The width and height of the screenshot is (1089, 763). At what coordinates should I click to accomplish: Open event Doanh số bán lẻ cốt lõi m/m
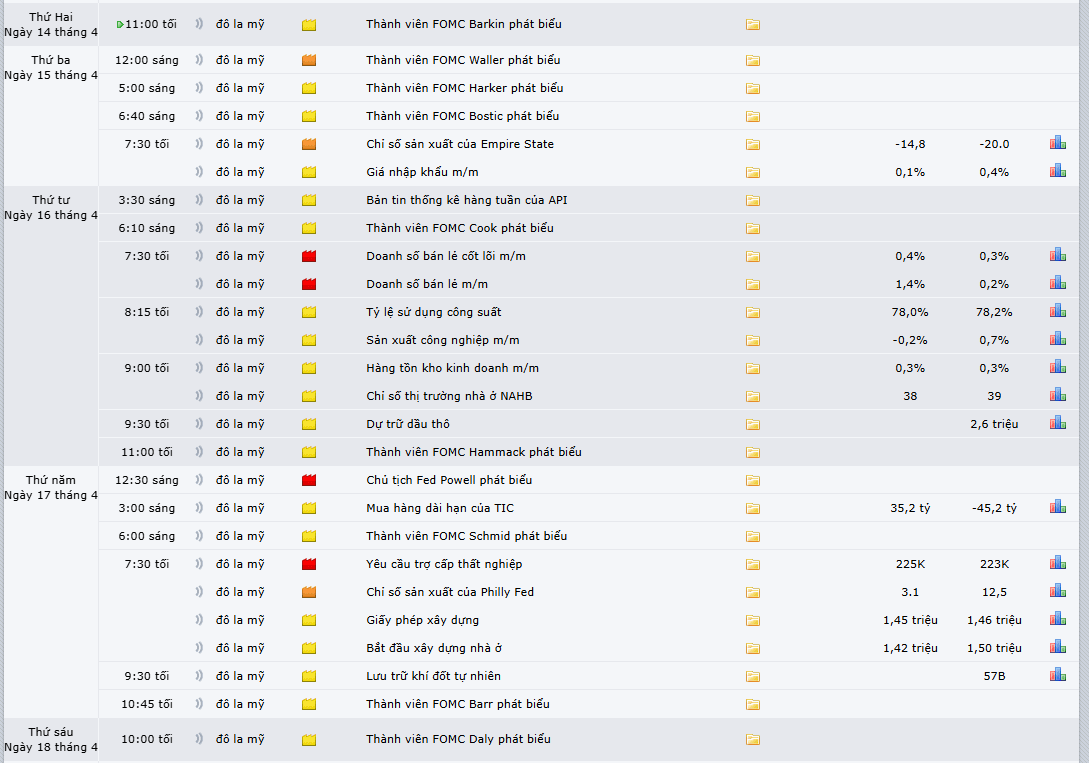click(x=446, y=256)
